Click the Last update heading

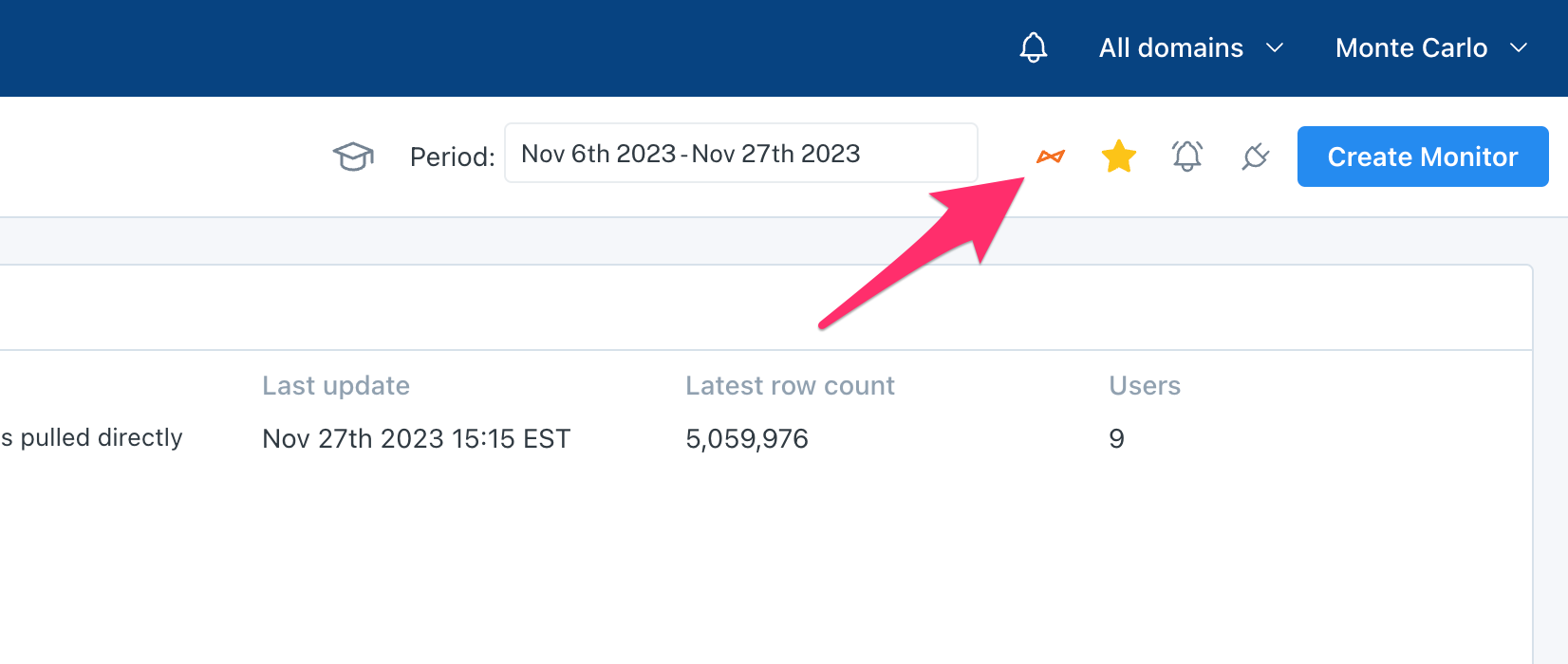tap(336, 386)
